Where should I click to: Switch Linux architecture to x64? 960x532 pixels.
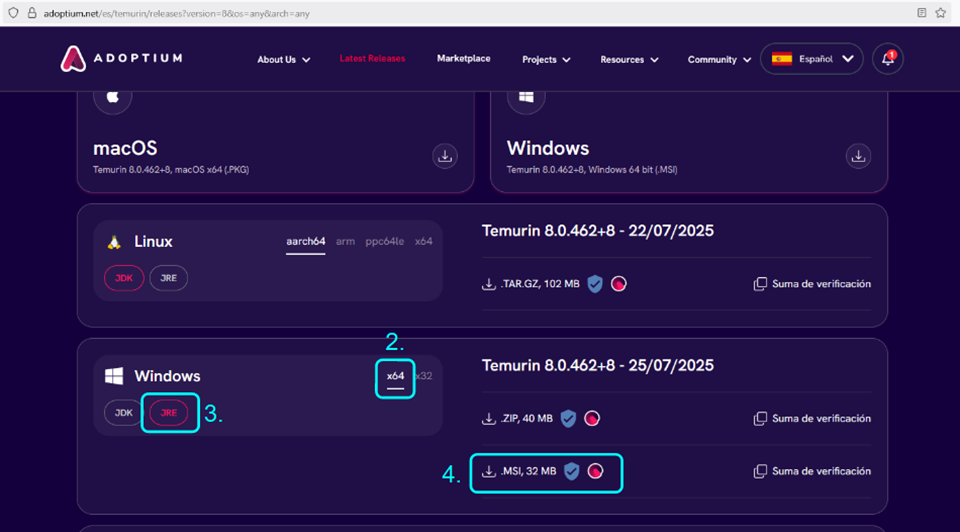pos(424,242)
